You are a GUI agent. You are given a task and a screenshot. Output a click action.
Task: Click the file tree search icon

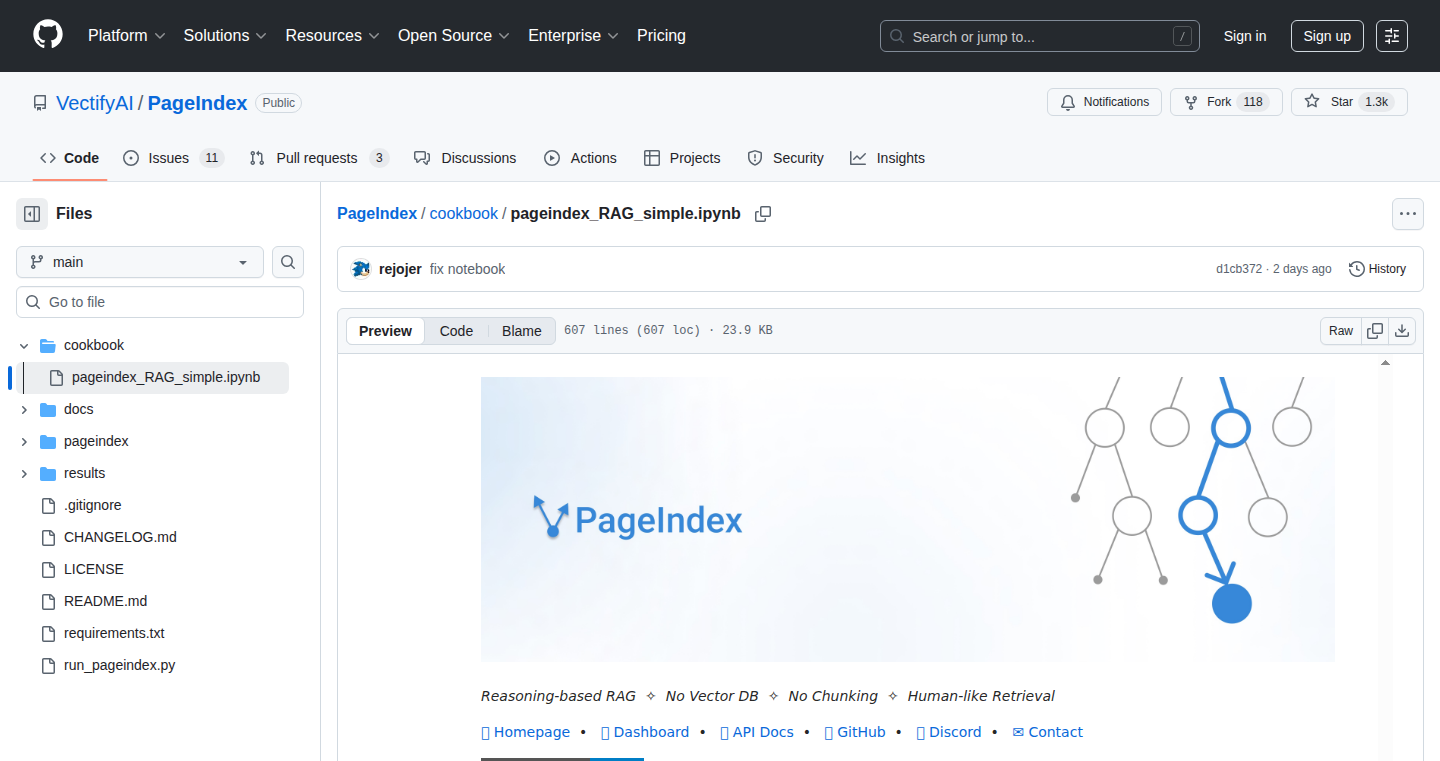(288, 262)
